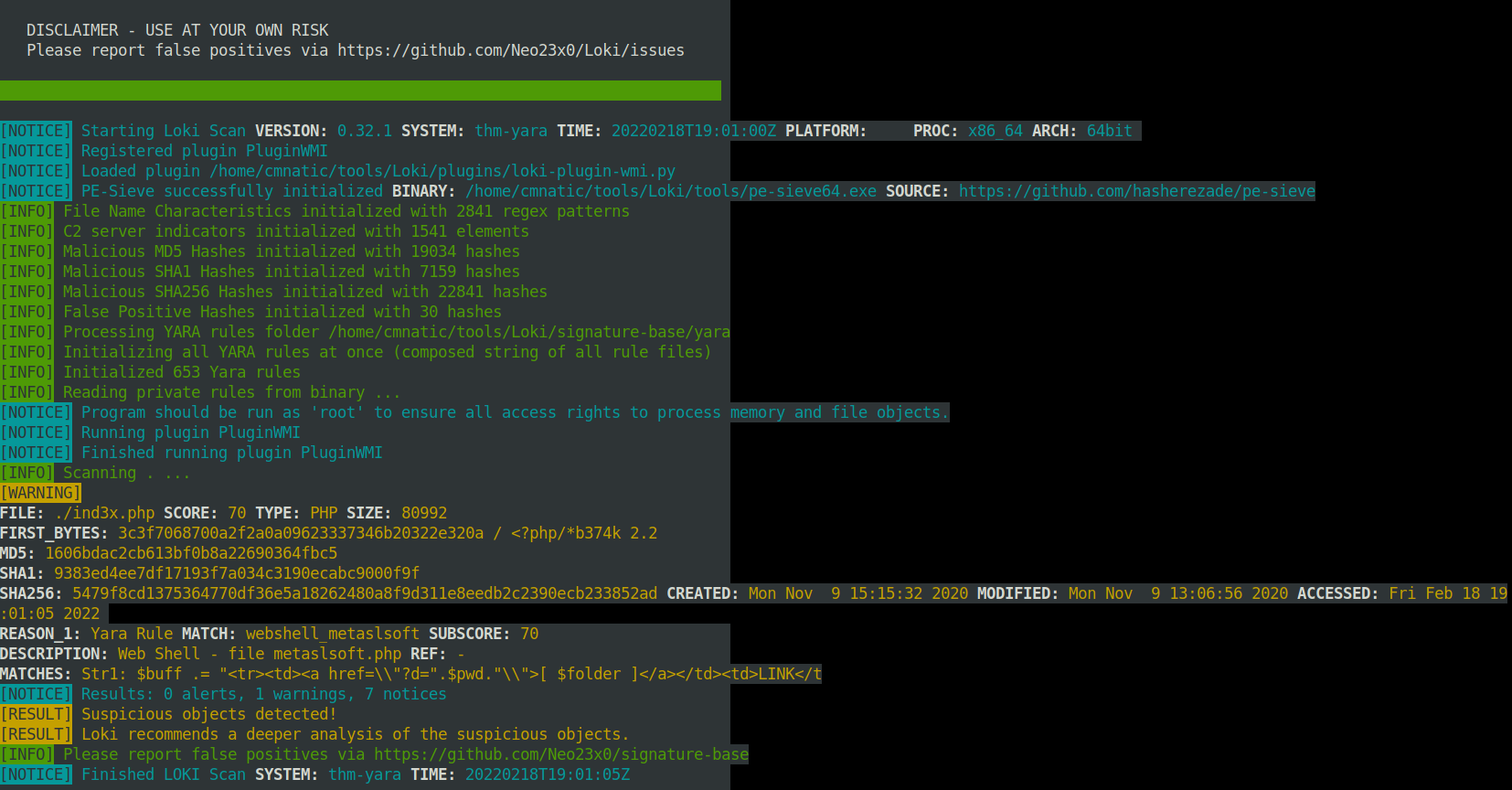Select the SHA256 hash value
Viewport: 1512px width, 790px height.
[364, 593]
